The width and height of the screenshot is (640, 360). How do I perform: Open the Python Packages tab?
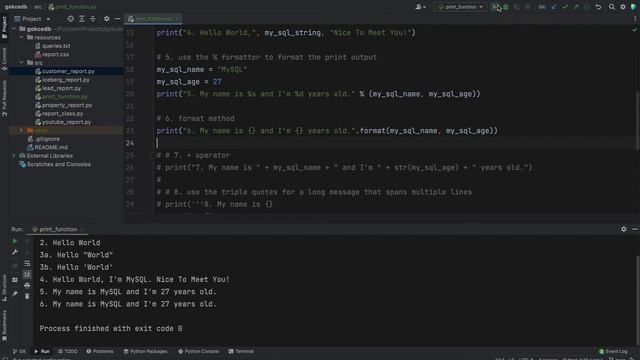coord(145,351)
